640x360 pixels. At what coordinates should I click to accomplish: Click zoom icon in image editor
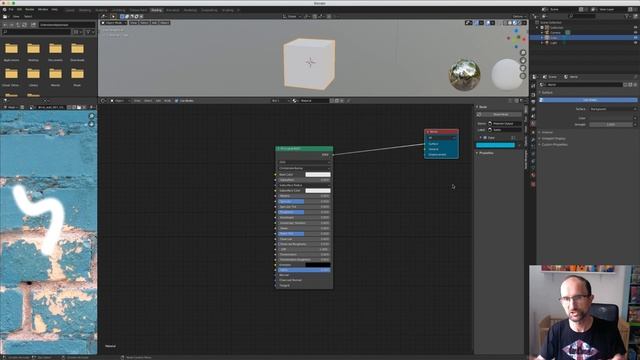pyautogui.click(x=91, y=116)
